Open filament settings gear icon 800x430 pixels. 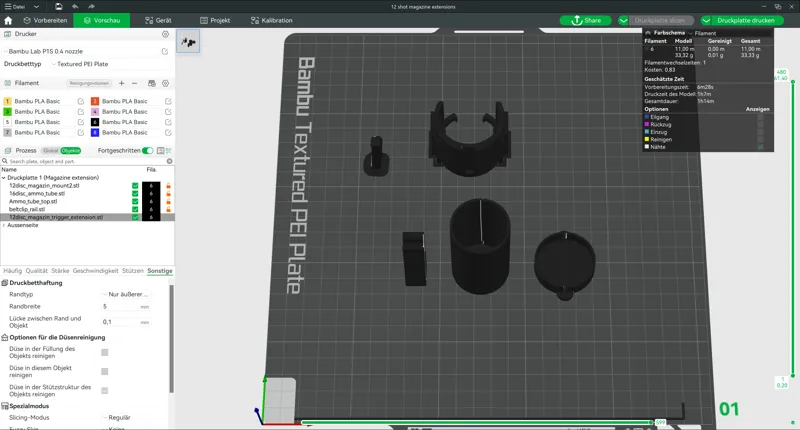pyautogui.click(x=165, y=83)
